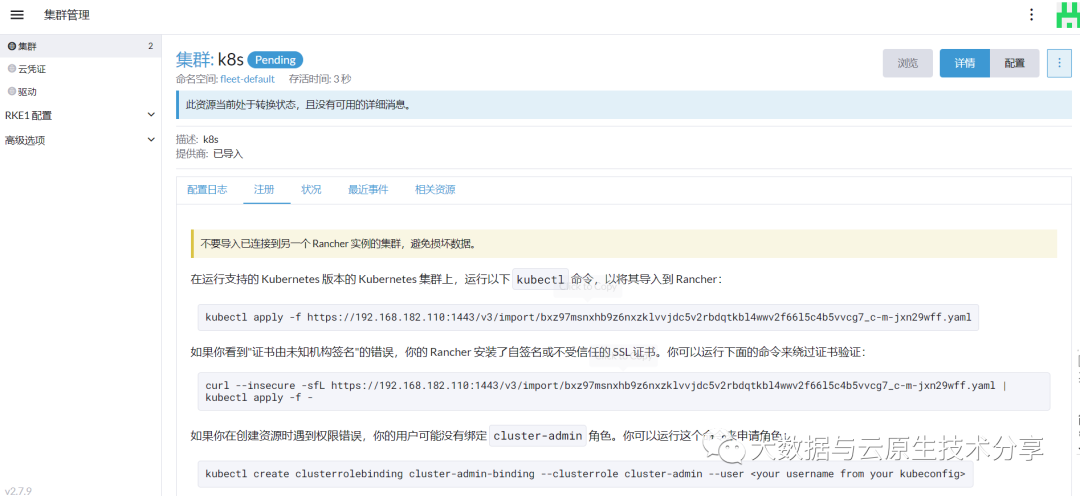Viewport: 1080px width, 496px height.
Task: Switch to the 注册 tab
Action: 267,189
